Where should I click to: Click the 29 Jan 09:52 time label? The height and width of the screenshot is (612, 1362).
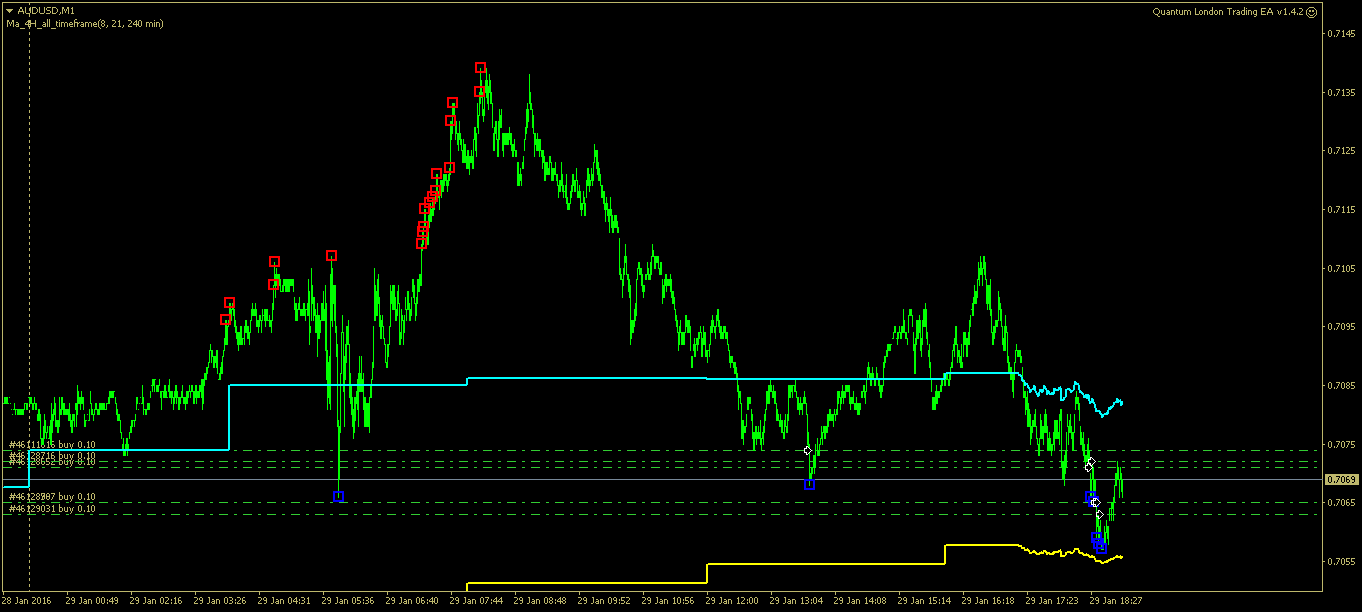pos(604,601)
